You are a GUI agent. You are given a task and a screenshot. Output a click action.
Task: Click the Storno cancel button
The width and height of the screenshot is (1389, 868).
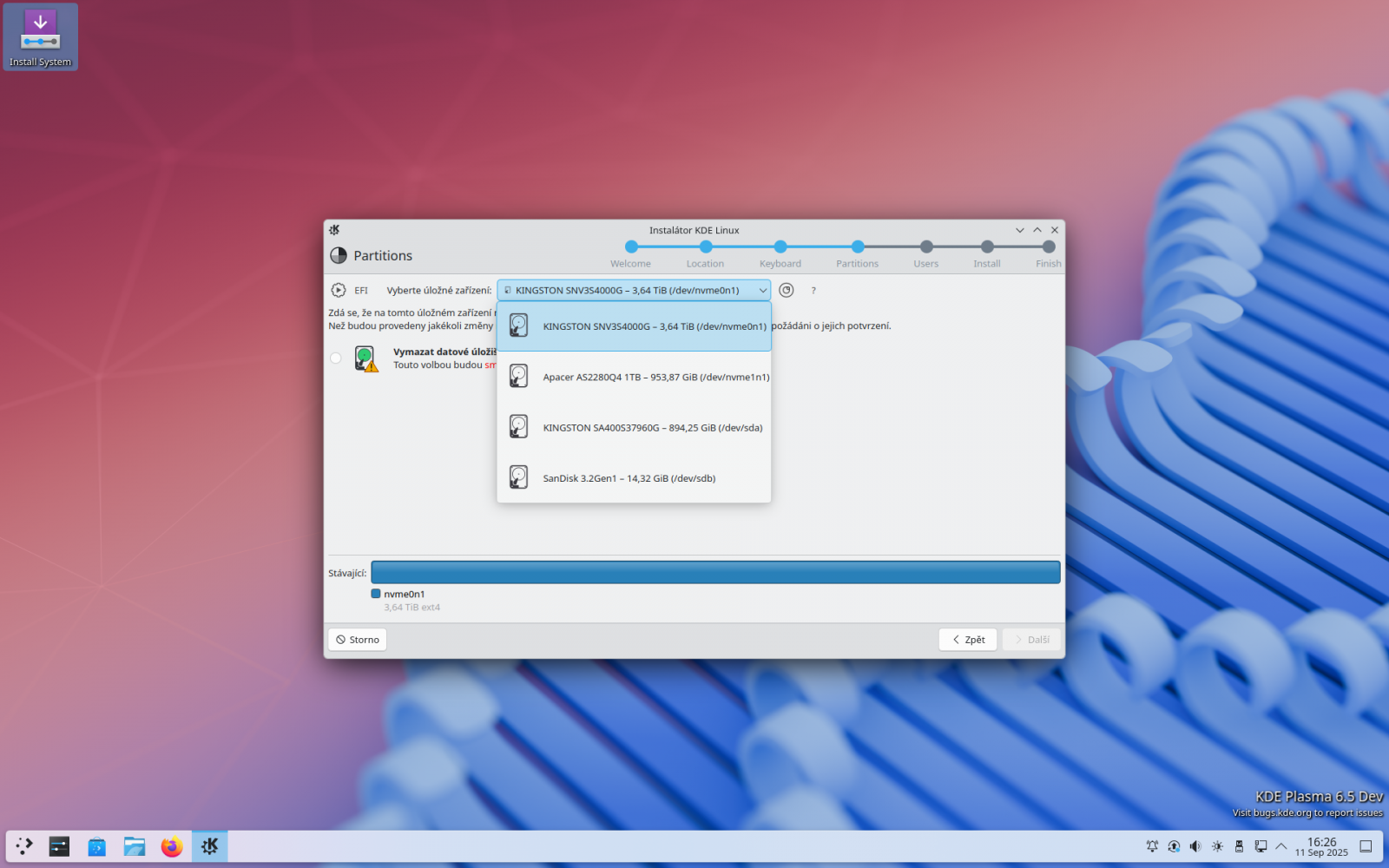pos(358,640)
